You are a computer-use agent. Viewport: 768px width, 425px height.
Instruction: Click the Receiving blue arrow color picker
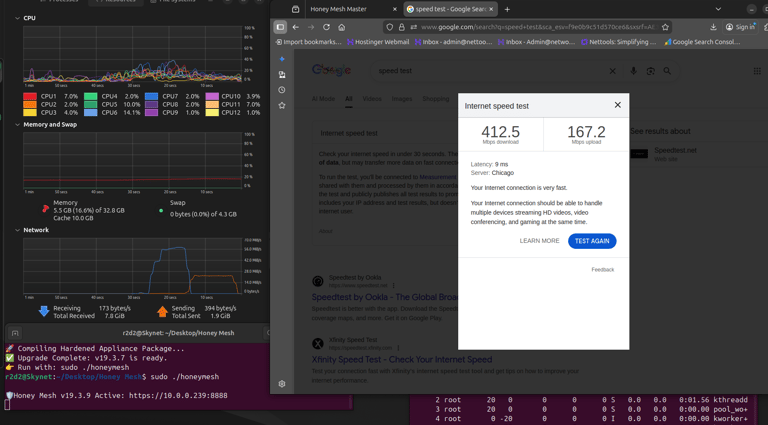[x=44, y=311]
